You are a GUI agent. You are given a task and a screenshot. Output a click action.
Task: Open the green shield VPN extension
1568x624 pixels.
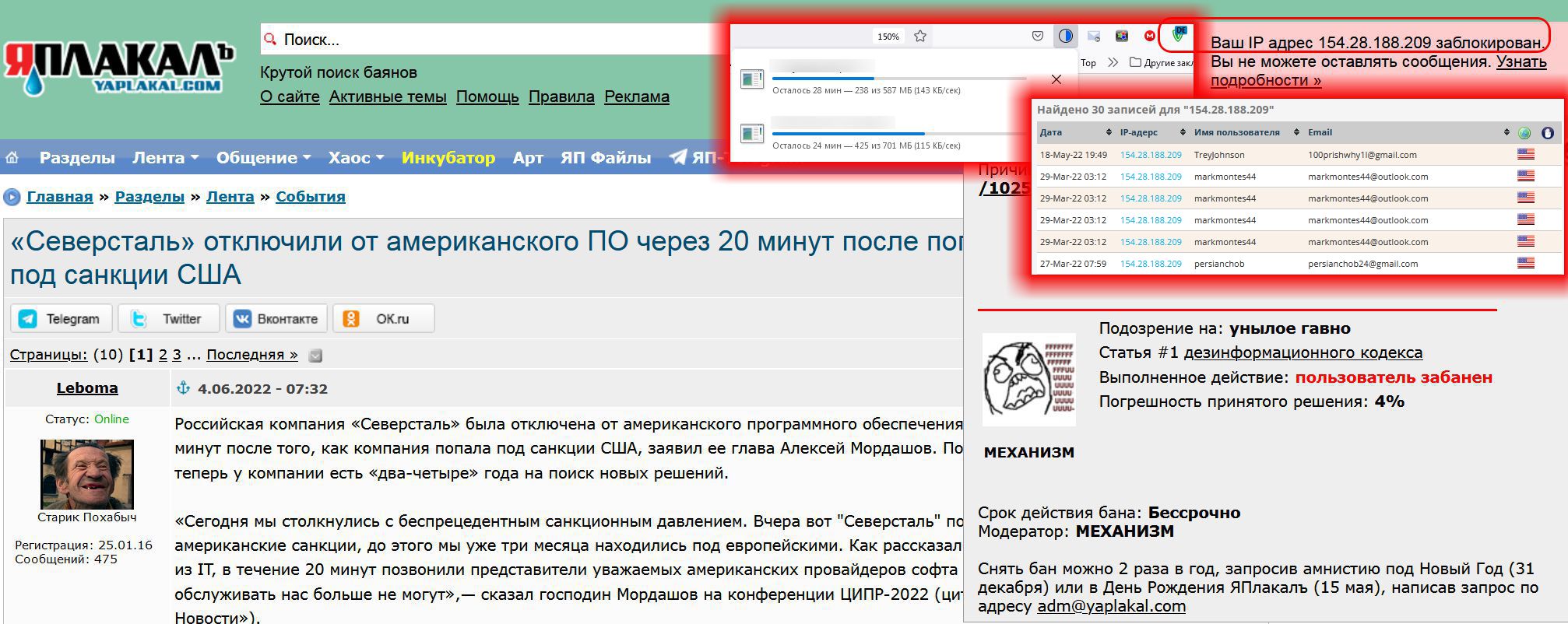point(1179,34)
